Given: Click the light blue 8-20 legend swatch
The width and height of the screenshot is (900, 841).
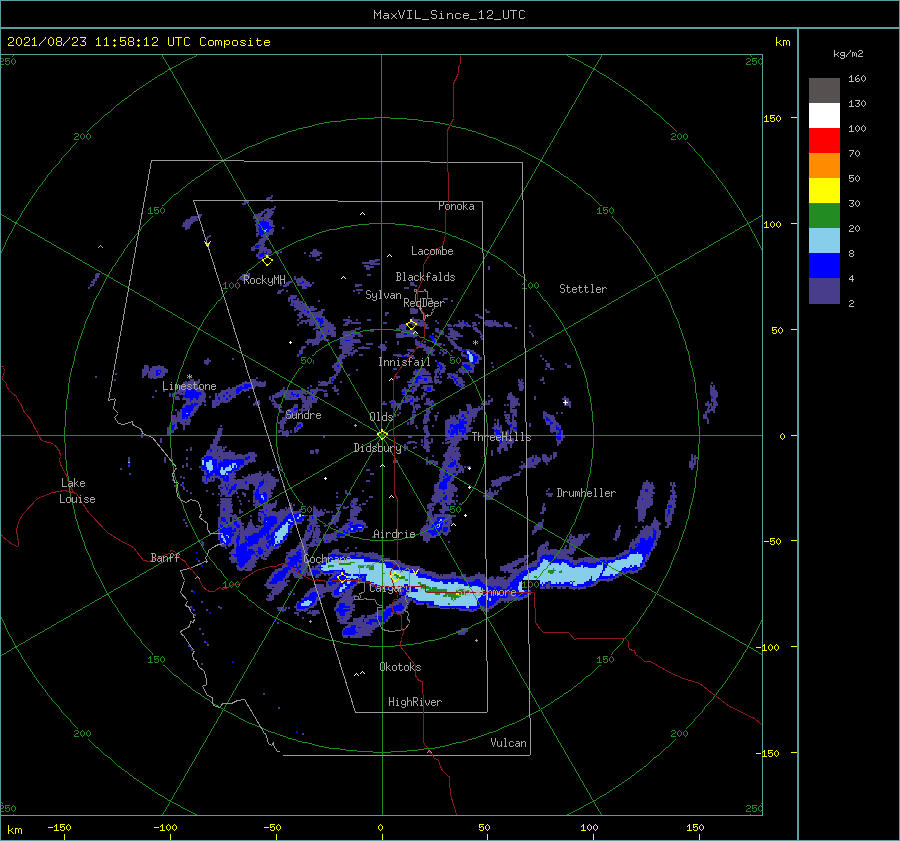Looking at the screenshot, I should pos(824,241).
